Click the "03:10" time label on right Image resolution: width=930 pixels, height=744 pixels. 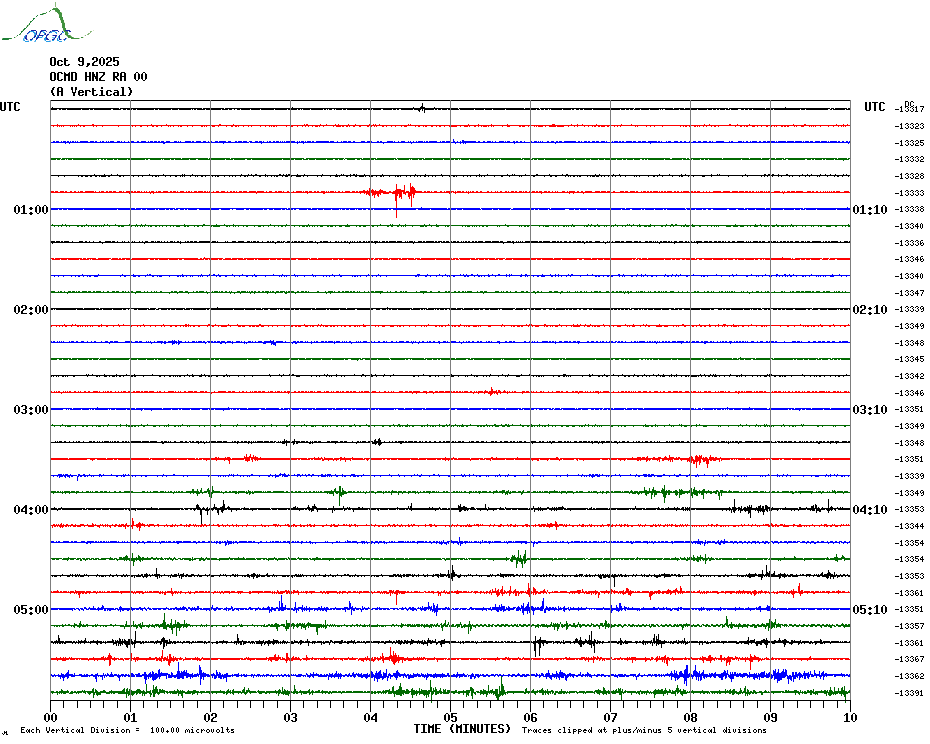click(870, 410)
